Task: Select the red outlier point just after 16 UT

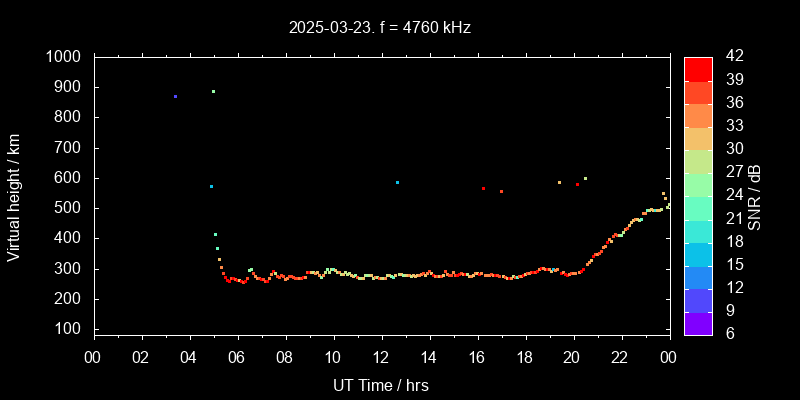Action: point(483,188)
